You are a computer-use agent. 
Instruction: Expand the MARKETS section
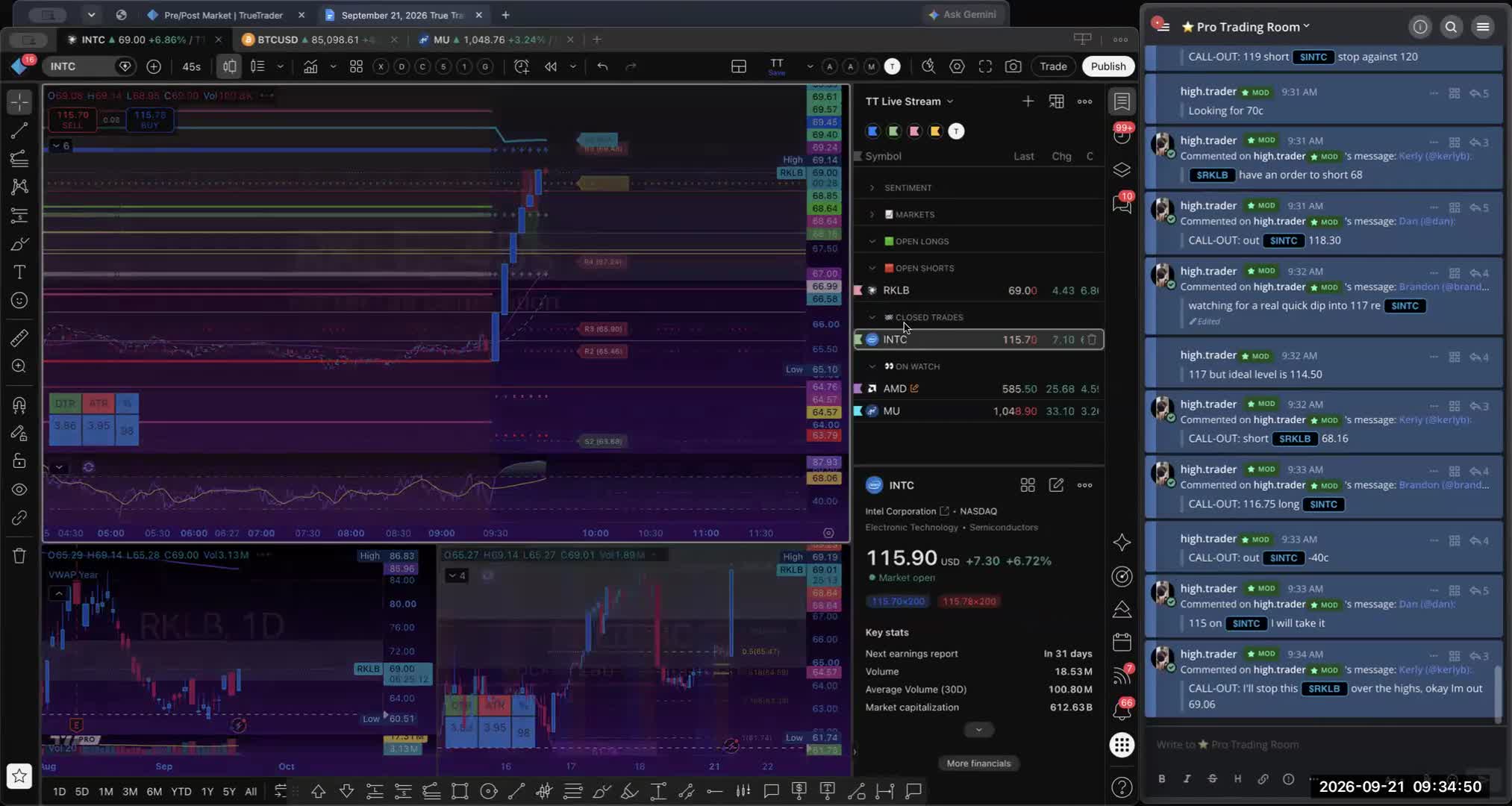pos(872,214)
